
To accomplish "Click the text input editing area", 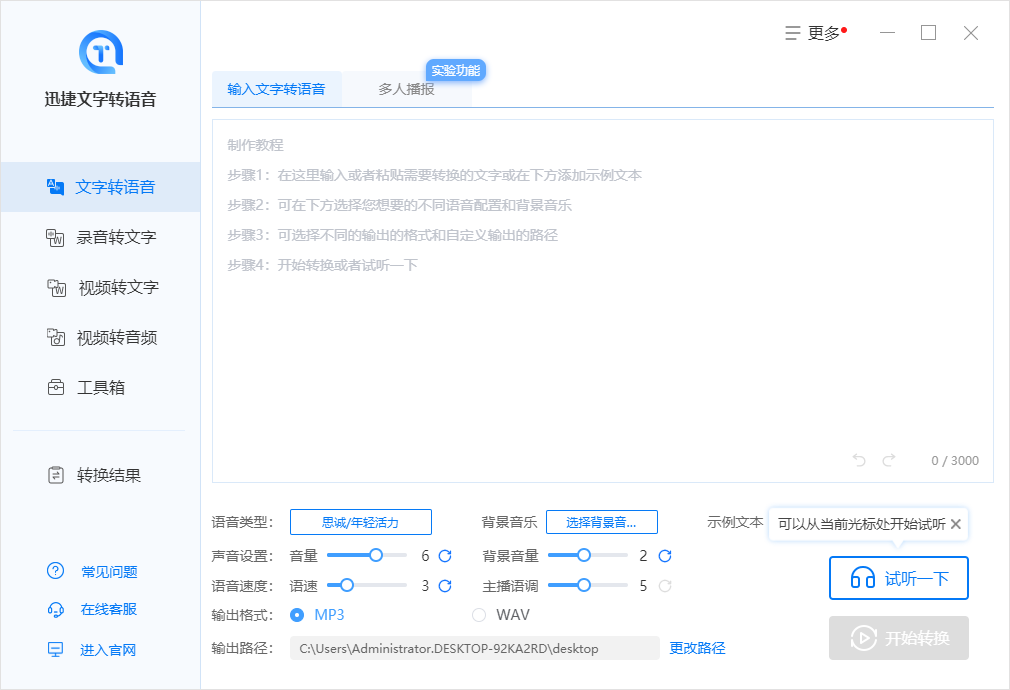I will (600, 300).
